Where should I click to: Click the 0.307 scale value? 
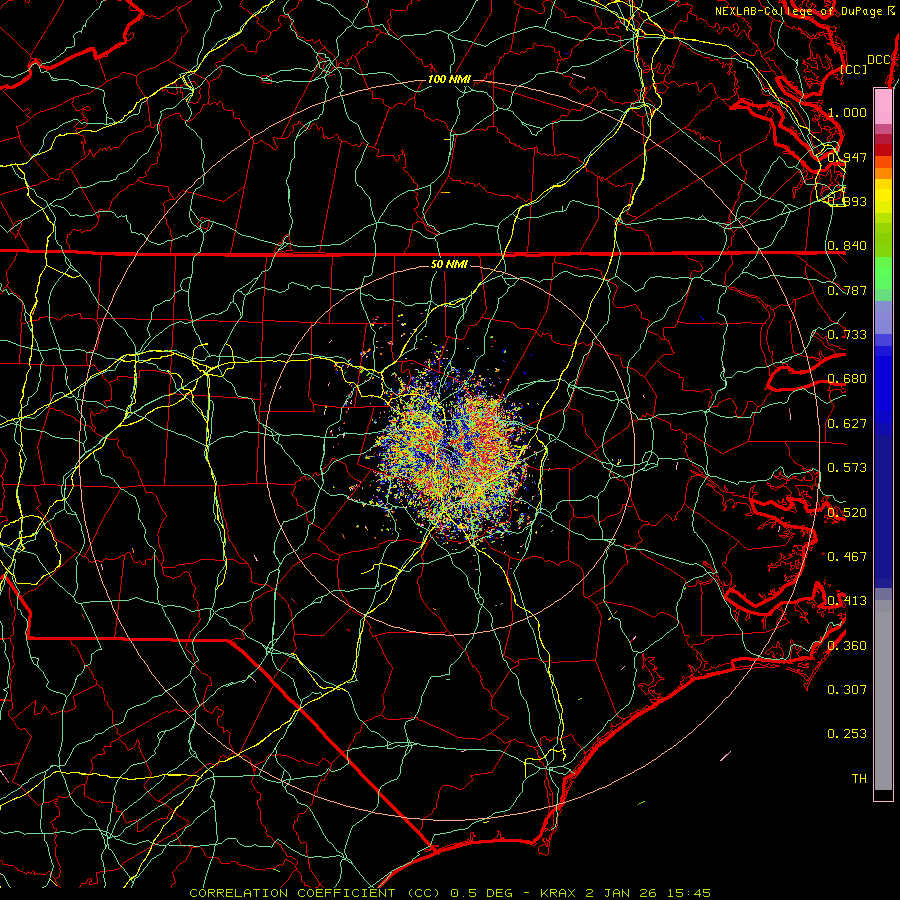click(847, 690)
